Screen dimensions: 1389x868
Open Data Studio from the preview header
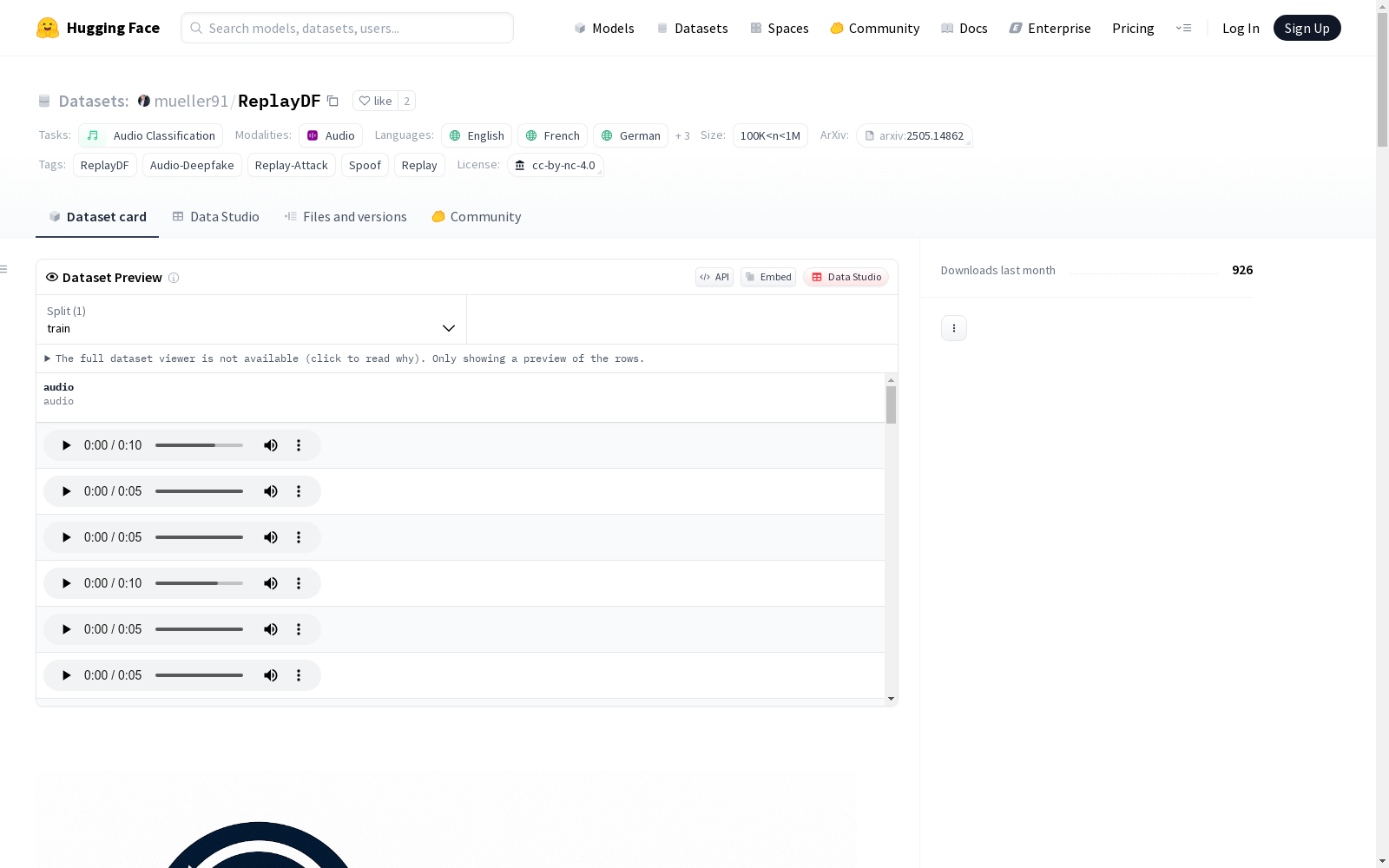846,277
